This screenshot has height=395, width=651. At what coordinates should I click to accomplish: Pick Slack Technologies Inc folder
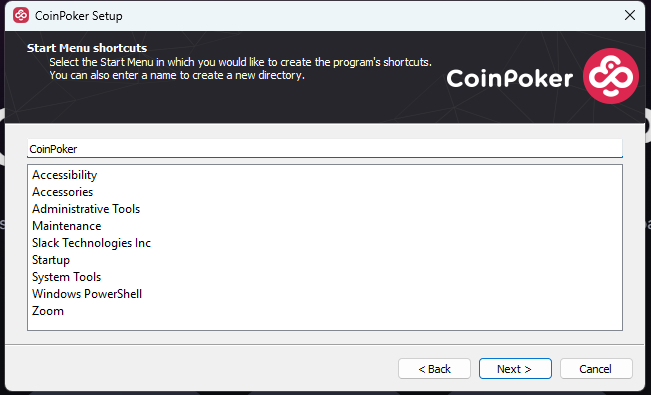pyautogui.click(x=91, y=243)
